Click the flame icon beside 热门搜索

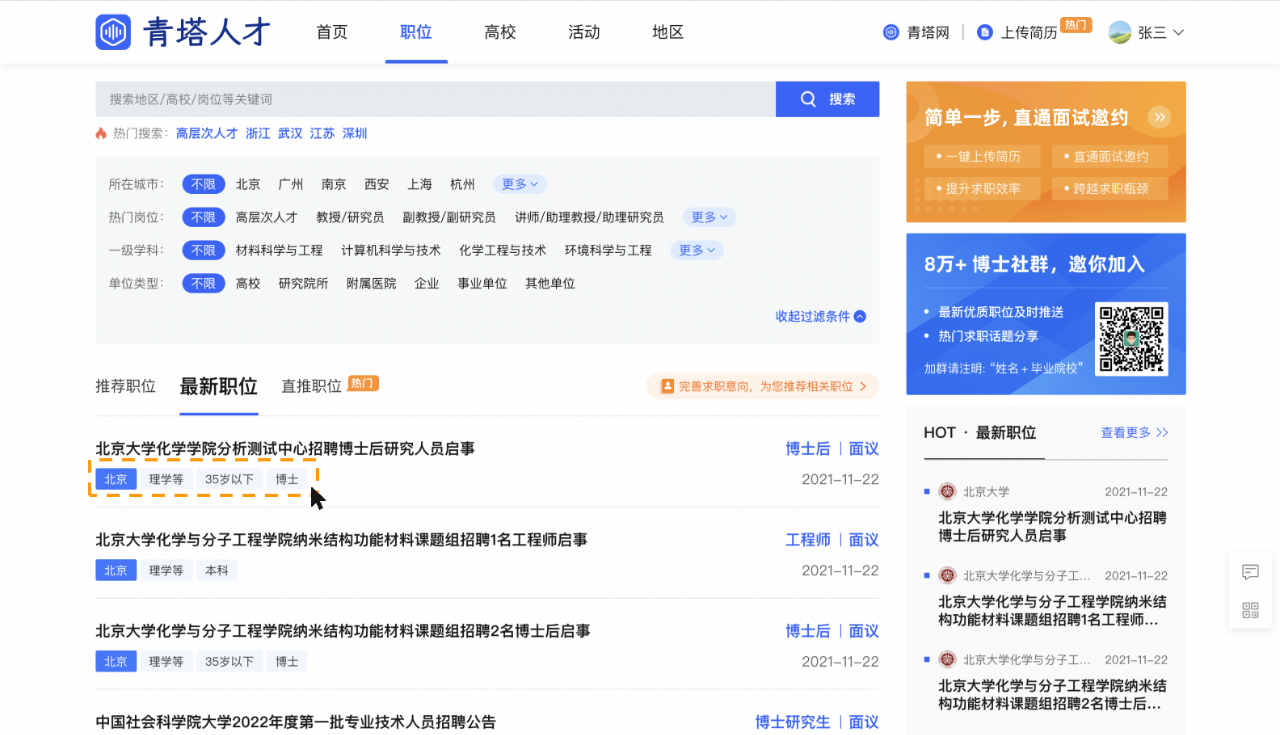[x=101, y=133]
